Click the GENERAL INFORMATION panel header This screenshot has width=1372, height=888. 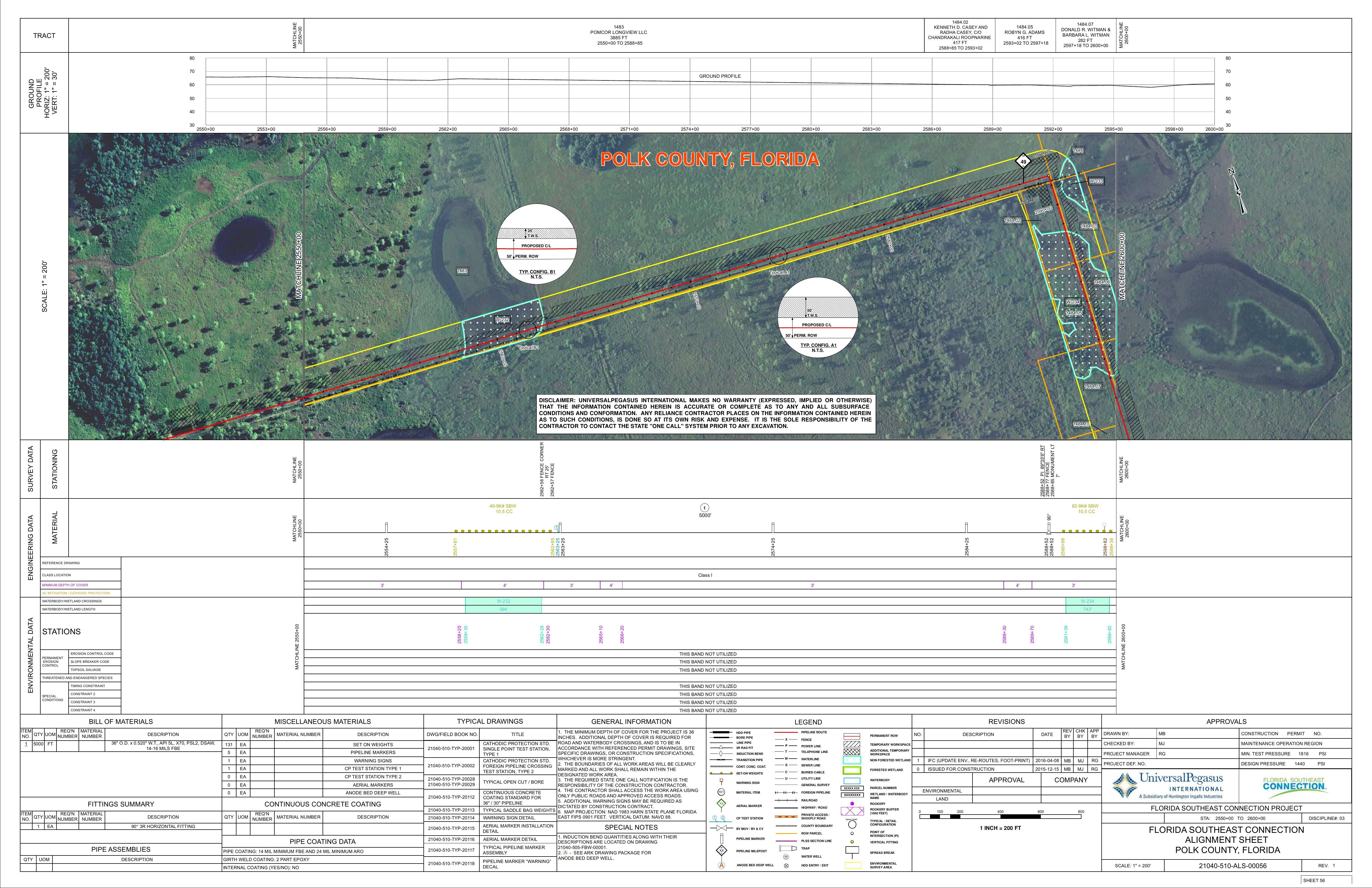pos(631,721)
